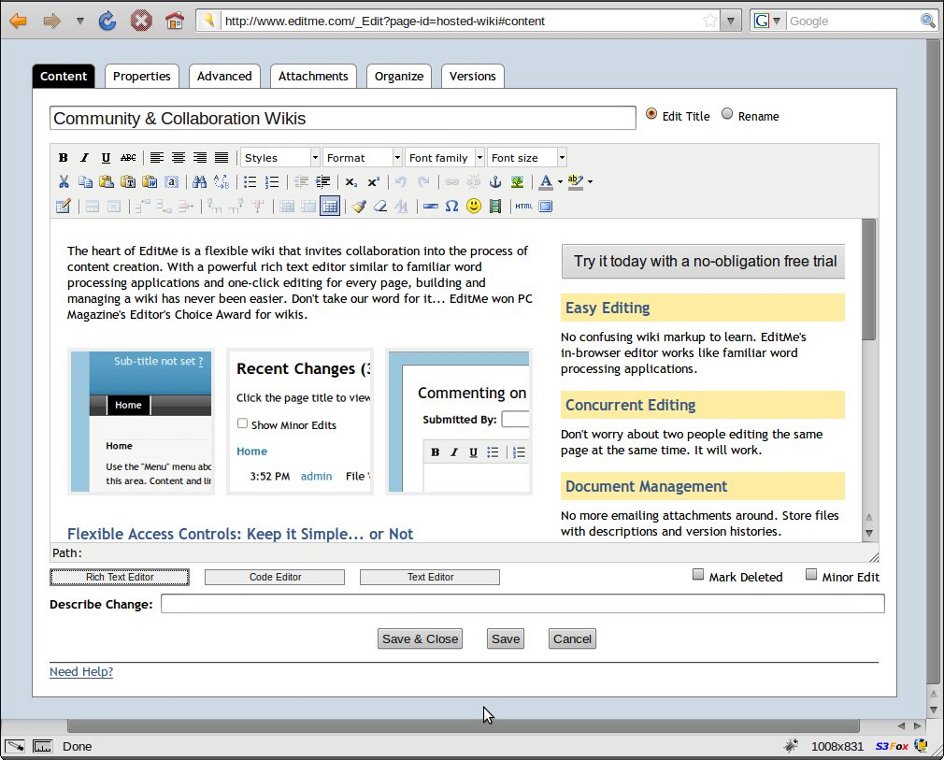Click the editor's vertical scrollbar thumb
This screenshot has width=944, height=760.
[x=869, y=279]
